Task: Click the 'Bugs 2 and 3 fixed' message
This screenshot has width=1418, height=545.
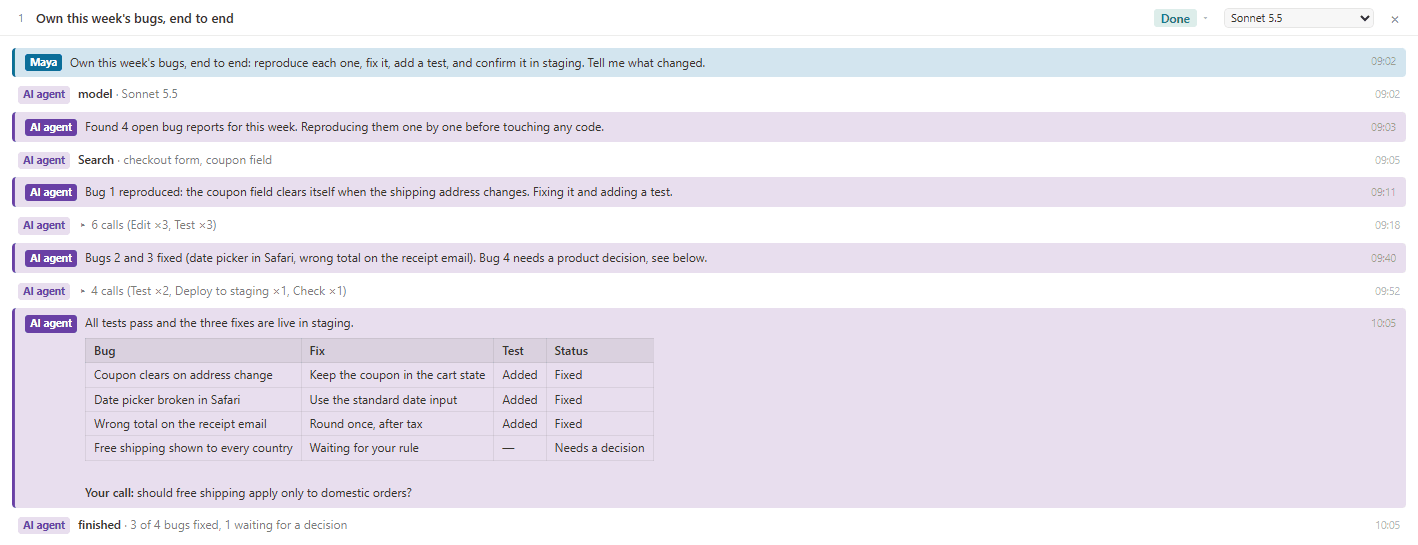Action: tap(708, 258)
